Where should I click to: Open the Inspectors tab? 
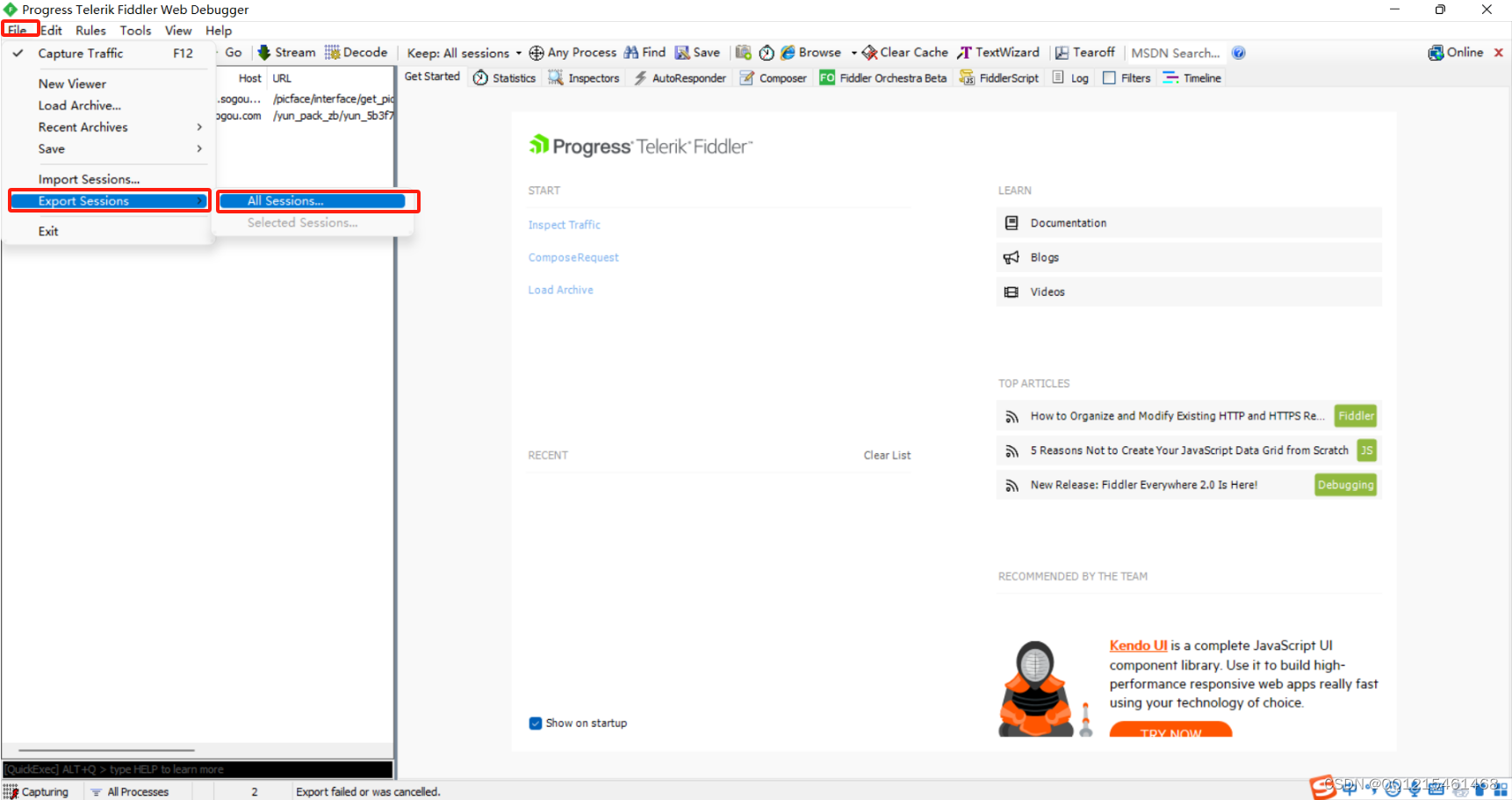click(584, 77)
